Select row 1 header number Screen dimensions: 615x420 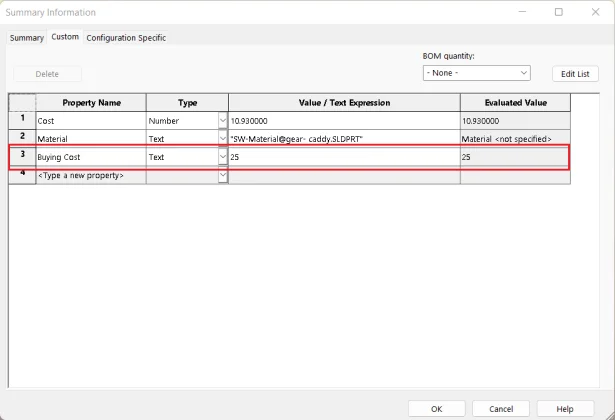(22, 120)
